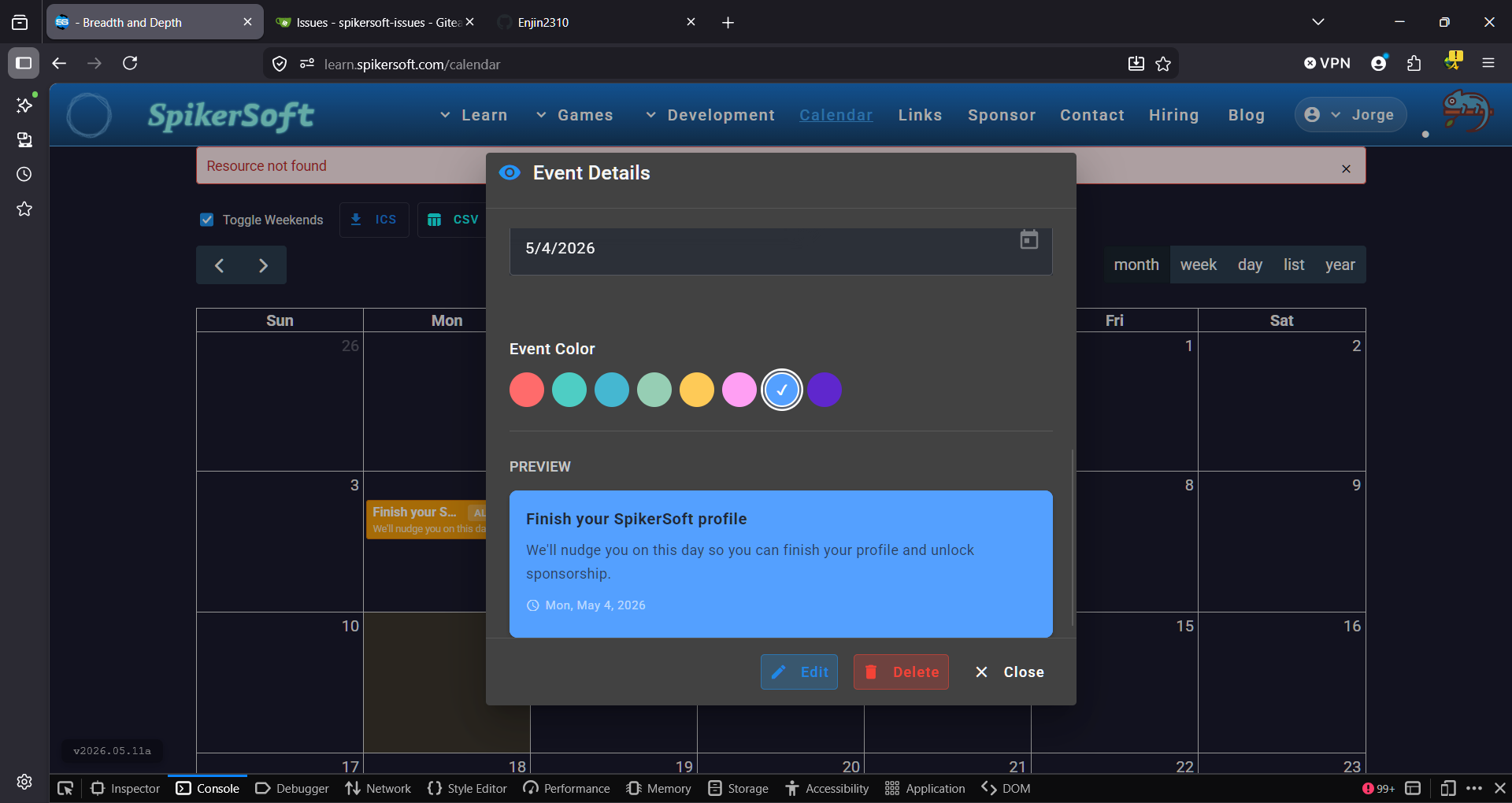Pick the yellow event color swatch
This screenshot has width=1512, height=803.
point(697,390)
